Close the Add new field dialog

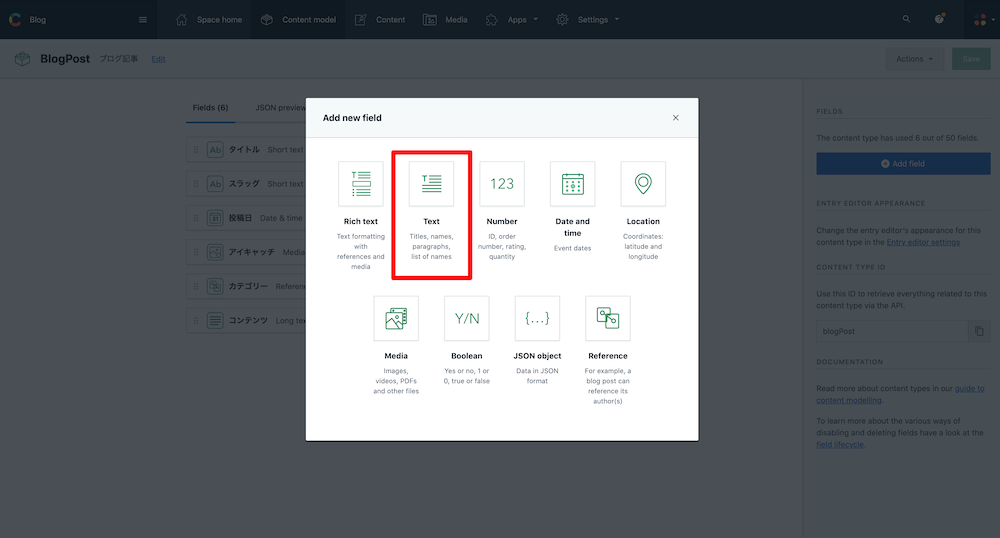[675, 118]
